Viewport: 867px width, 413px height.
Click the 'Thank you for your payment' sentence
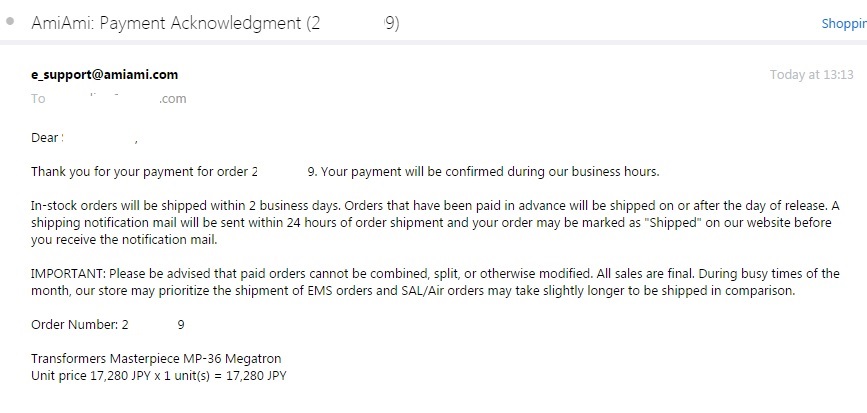tap(345, 172)
